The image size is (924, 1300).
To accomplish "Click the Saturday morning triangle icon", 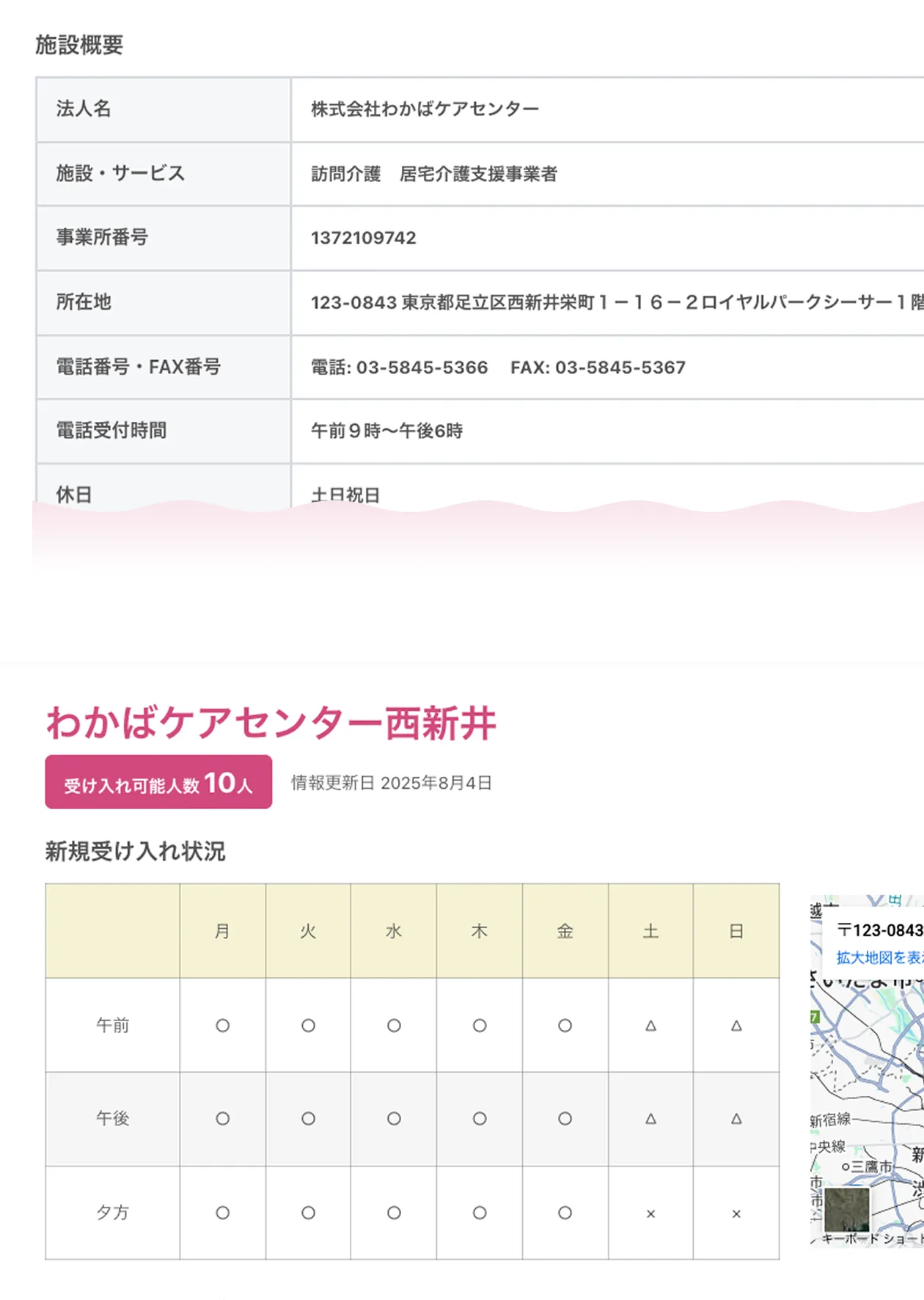I will 650,1026.
